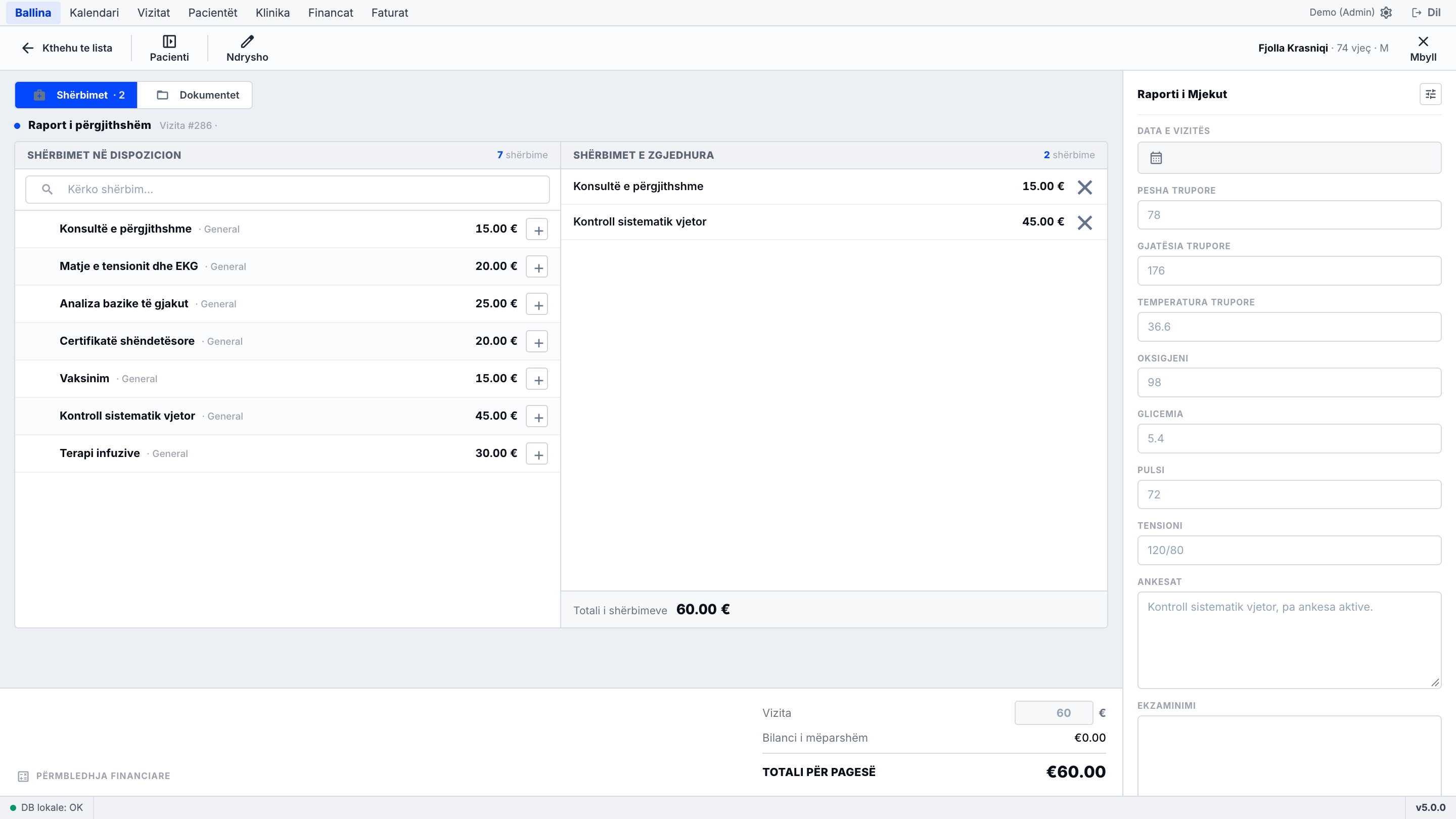1456x819 pixels.
Task: Open the Faturat menu
Action: (389, 13)
